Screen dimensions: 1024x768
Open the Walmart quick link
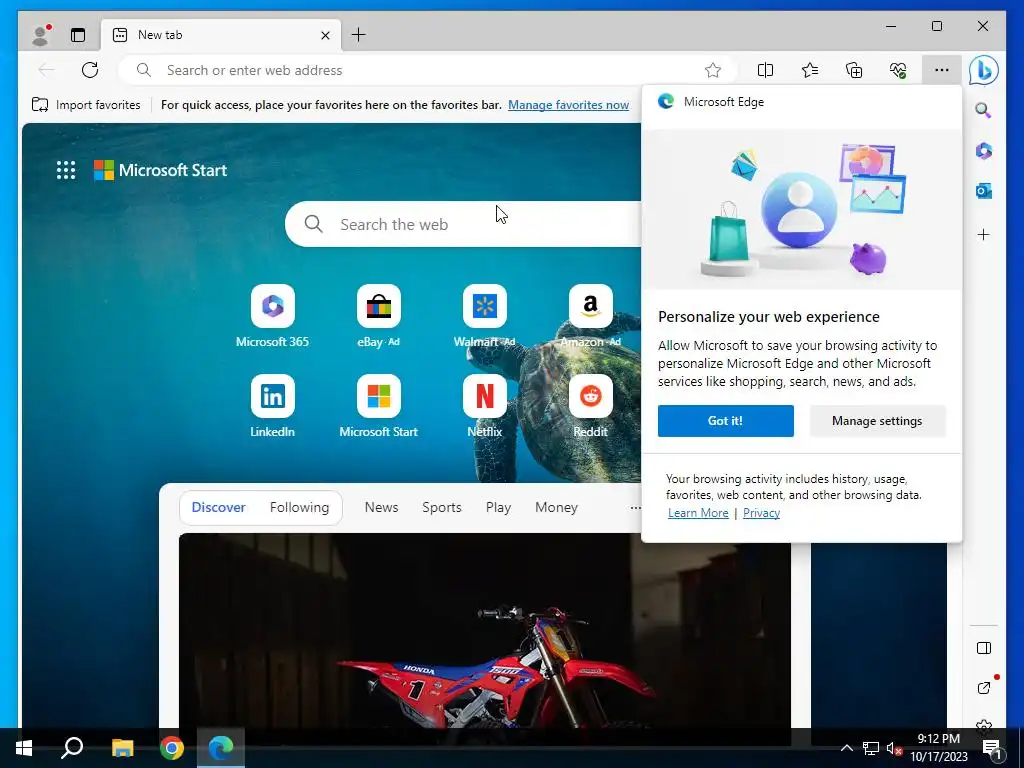(x=485, y=316)
